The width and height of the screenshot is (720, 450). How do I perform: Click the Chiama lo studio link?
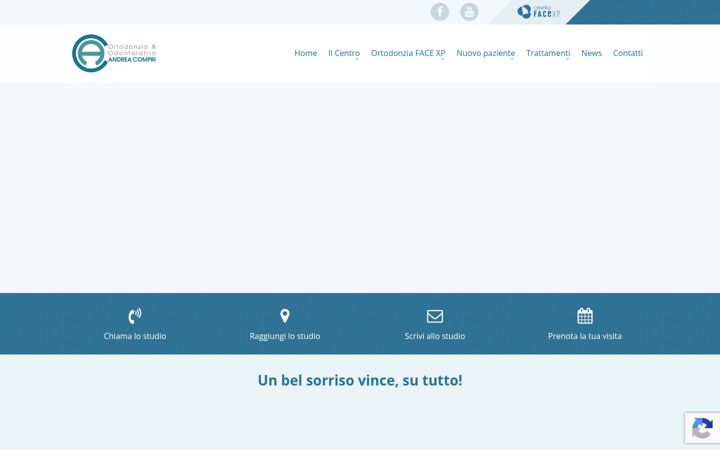[135, 336]
